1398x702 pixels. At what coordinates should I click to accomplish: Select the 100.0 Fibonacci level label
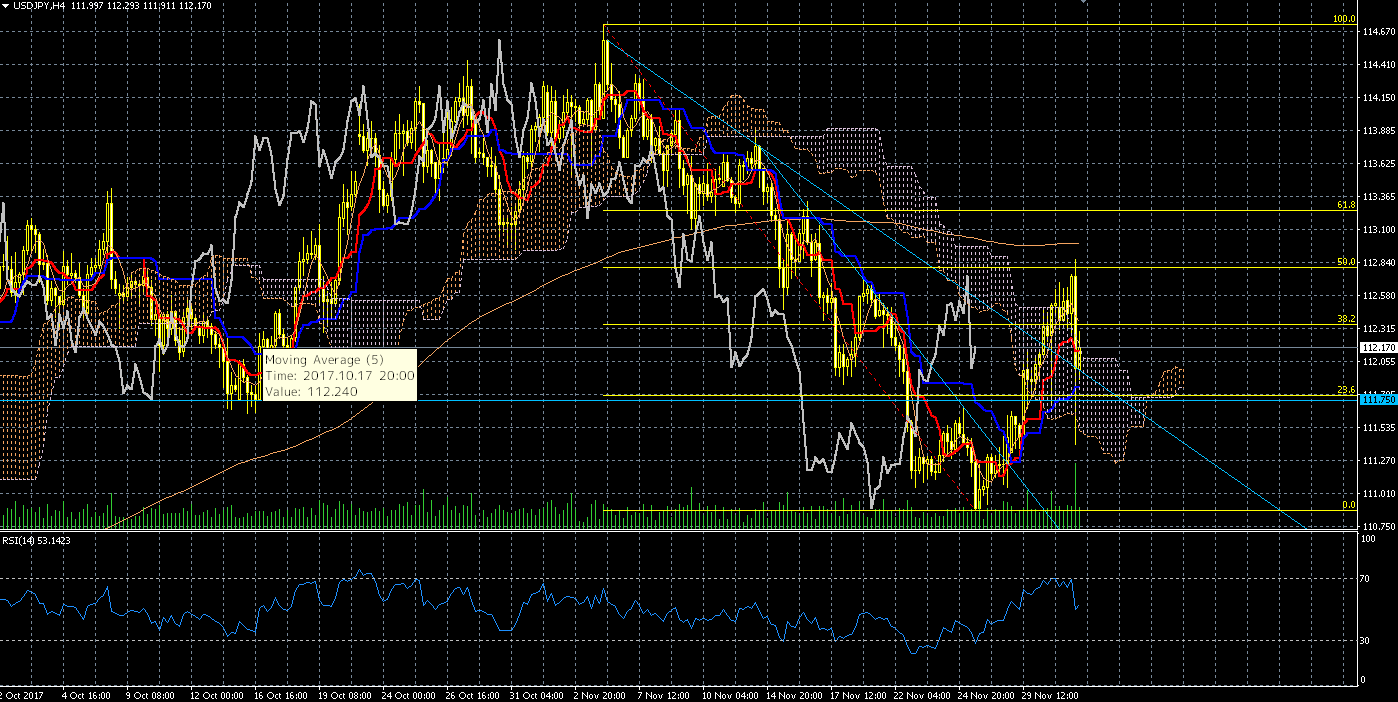coord(1344,19)
